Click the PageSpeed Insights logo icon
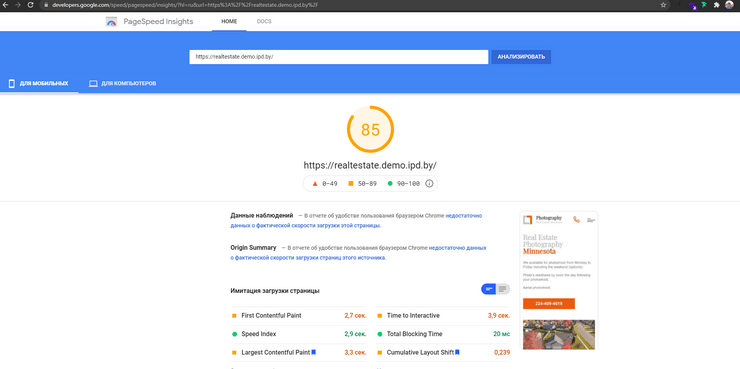This screenshot has width=740, height=369. click(111, 22)
